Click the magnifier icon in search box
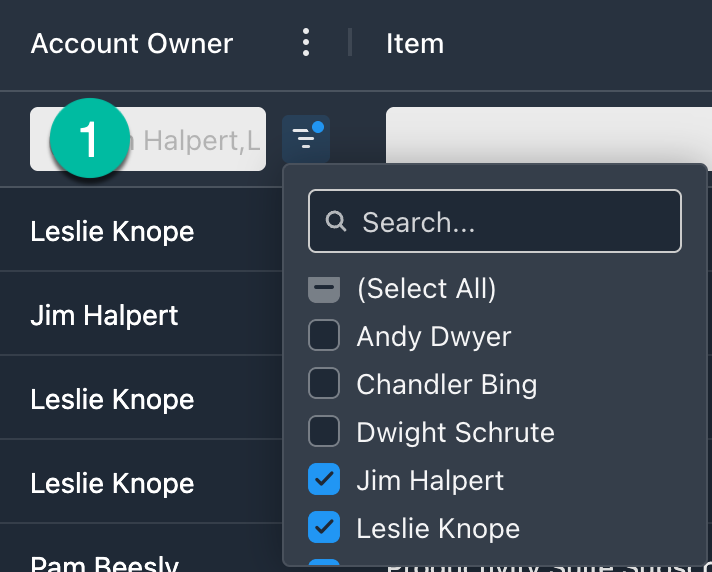 click(336, 221)
